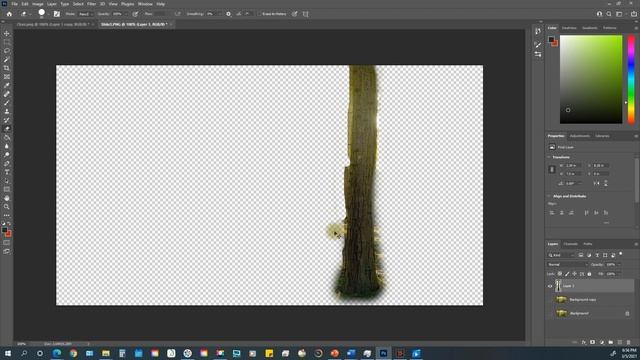Toggle visibility eye of Layer 1
The width and height of the screenshot is (640, 360).
tap(550, 286)
